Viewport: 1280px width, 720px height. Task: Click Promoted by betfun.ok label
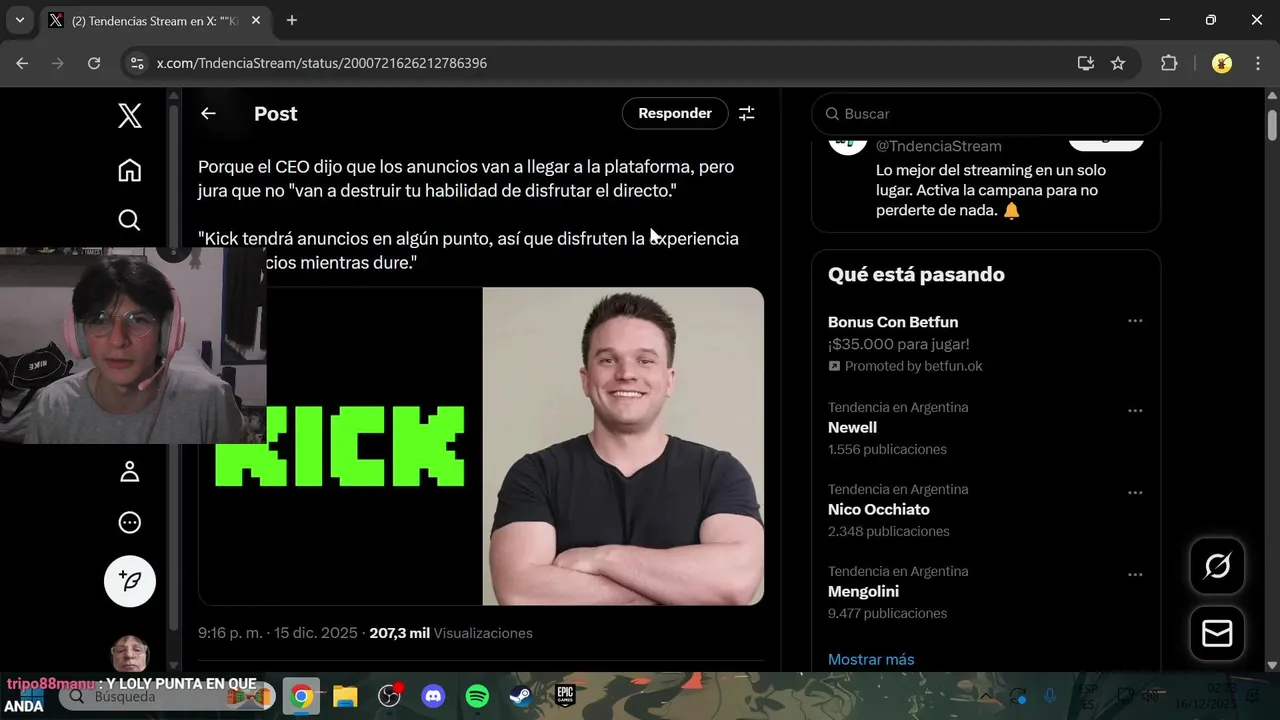[905, 366]
